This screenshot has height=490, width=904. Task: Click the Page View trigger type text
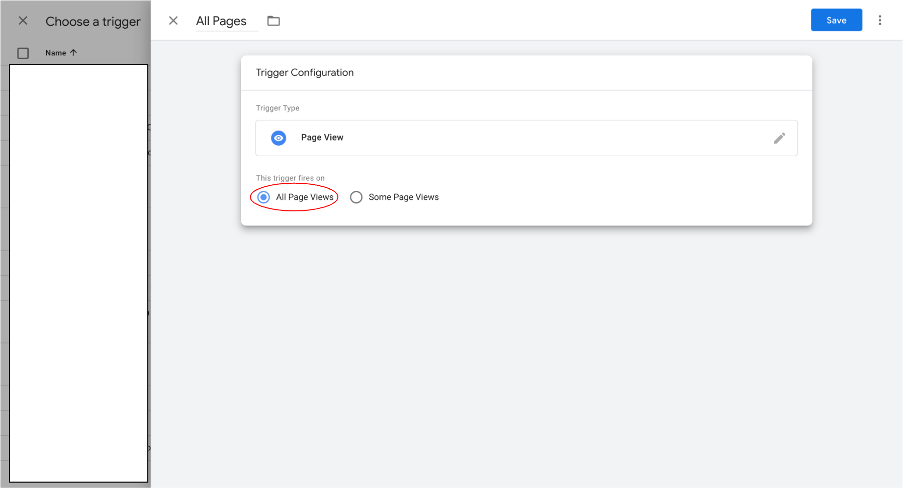coord(322,138)
